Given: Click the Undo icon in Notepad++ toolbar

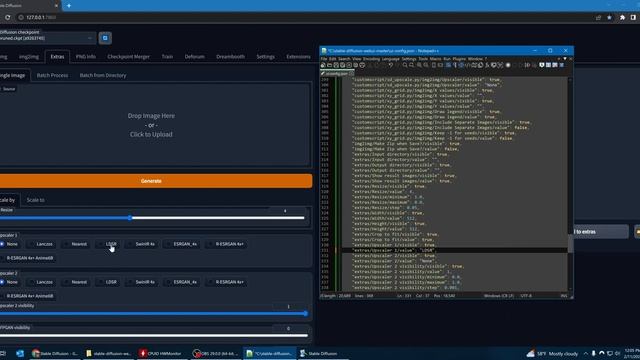Looking at the screenshot, I should click(391, 65).
